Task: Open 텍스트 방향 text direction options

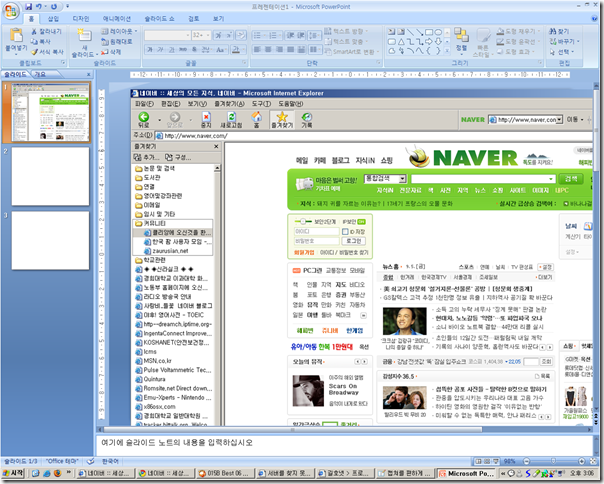Action: (x=346, y=31)
